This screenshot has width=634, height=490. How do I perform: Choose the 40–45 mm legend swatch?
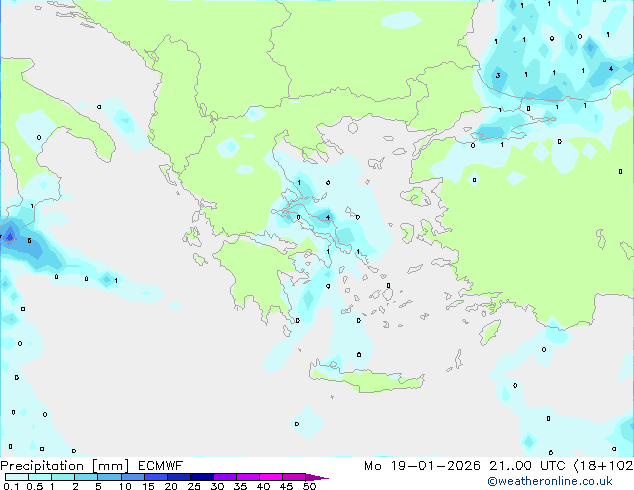[271, 477]
